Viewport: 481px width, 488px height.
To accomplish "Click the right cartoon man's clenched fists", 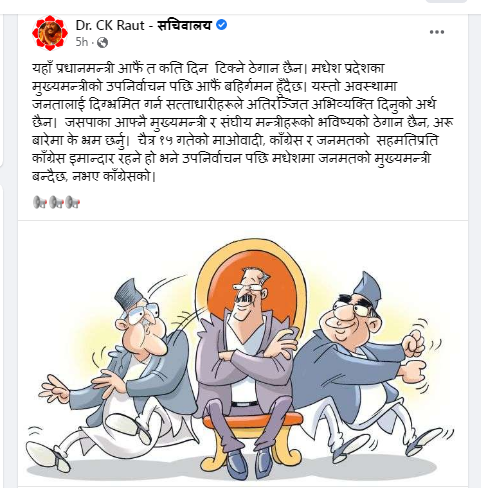I will (413, 360).
